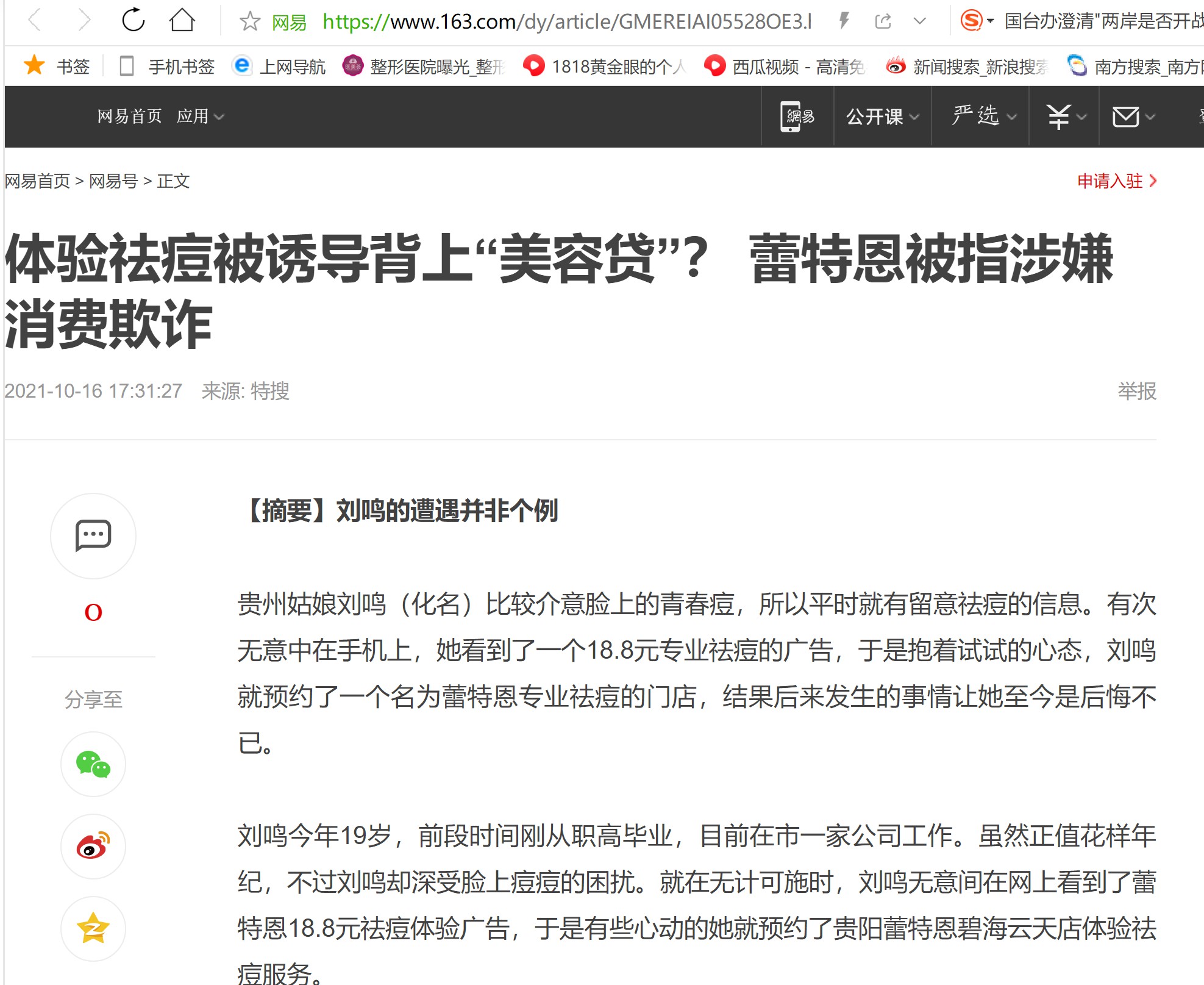Click the share page icon in address bar
Viewport: 1204px width, 985px height.
(x=883, y=21)
